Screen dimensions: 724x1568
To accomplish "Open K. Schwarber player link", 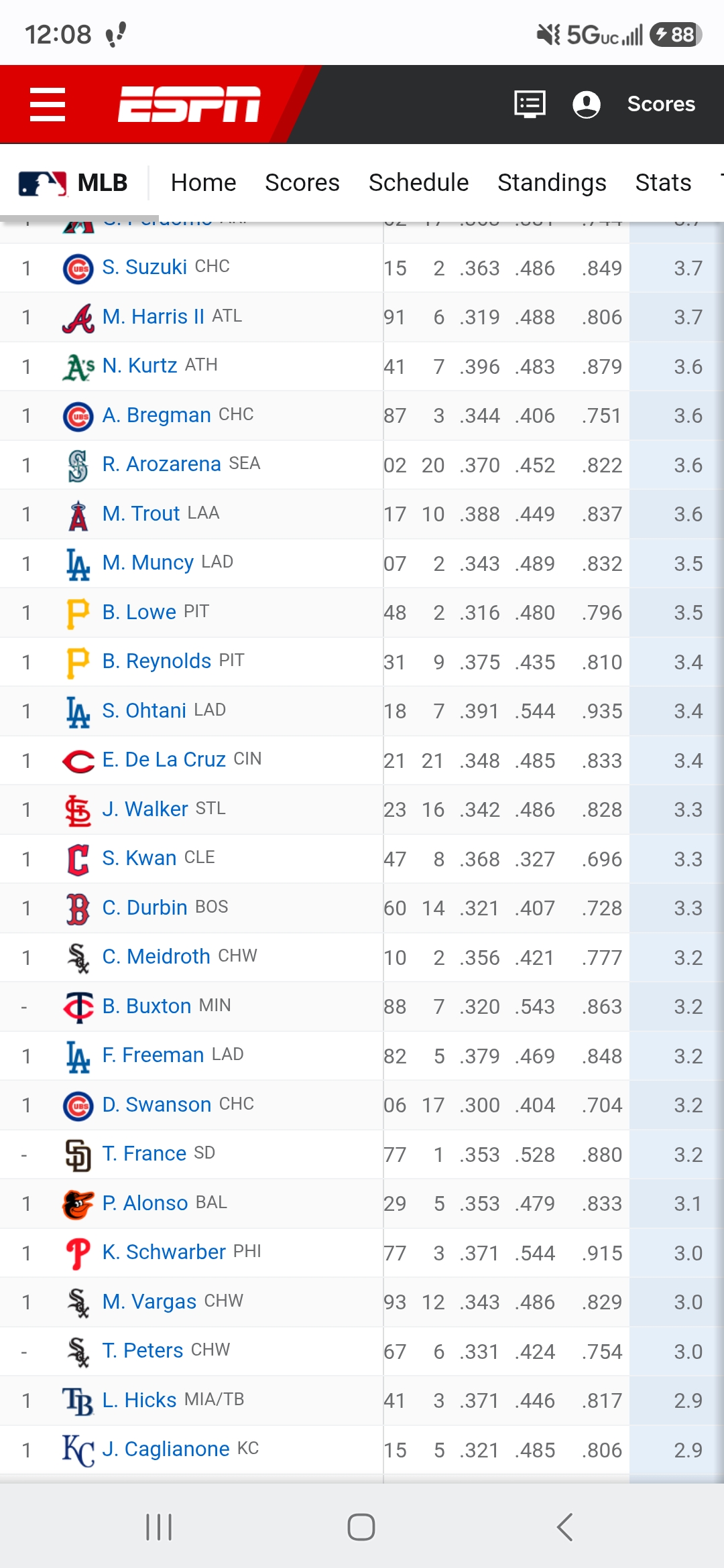I will [164, 1252].
